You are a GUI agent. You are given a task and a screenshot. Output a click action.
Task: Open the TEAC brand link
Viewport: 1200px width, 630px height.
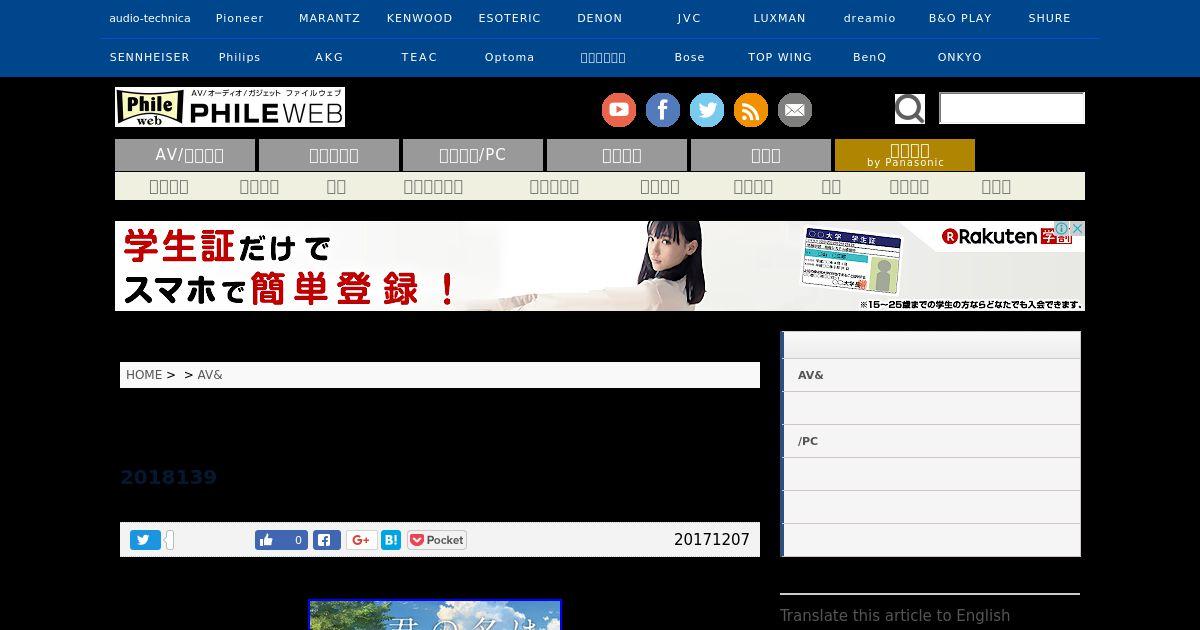(420, 57)
